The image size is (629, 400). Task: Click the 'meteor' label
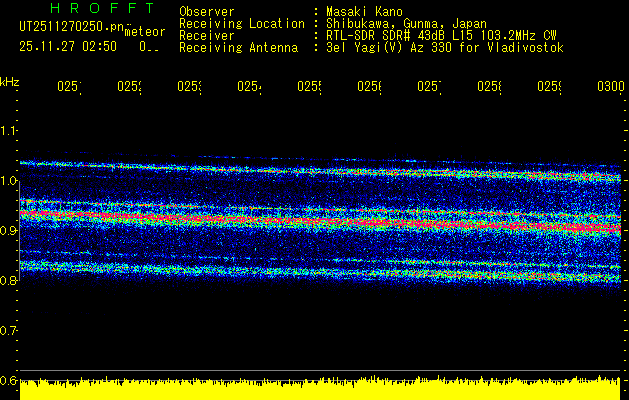pos(145,32)
